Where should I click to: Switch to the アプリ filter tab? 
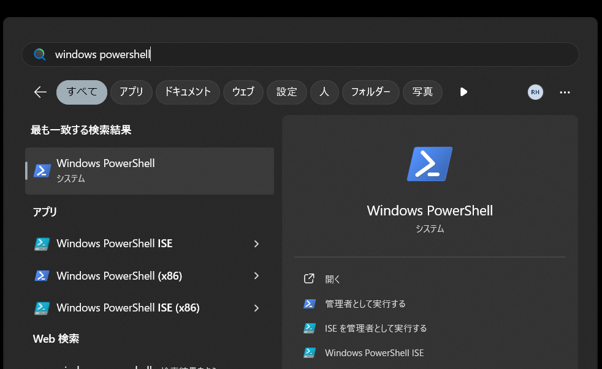pos(131,92)
